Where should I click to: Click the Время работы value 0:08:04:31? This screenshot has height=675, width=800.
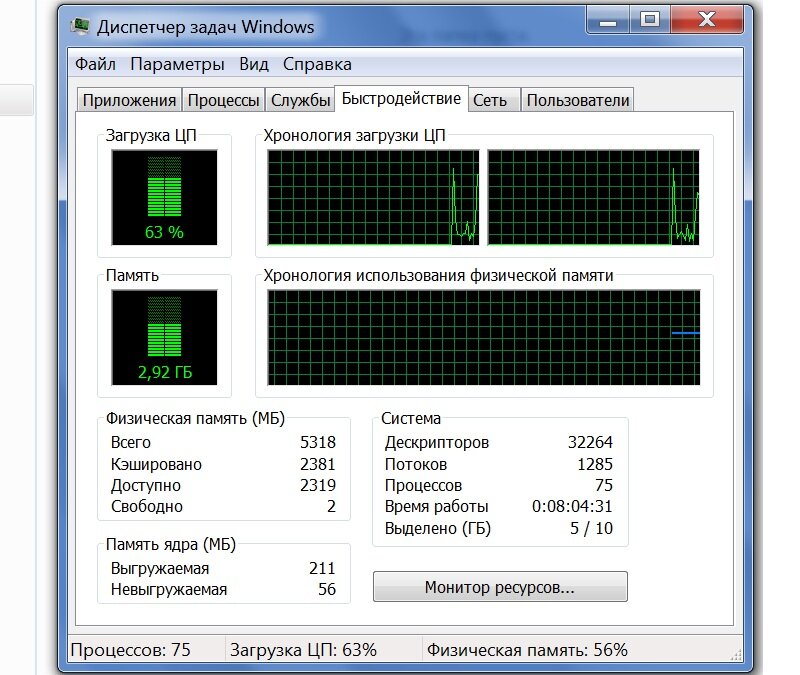tap(572, 506)
